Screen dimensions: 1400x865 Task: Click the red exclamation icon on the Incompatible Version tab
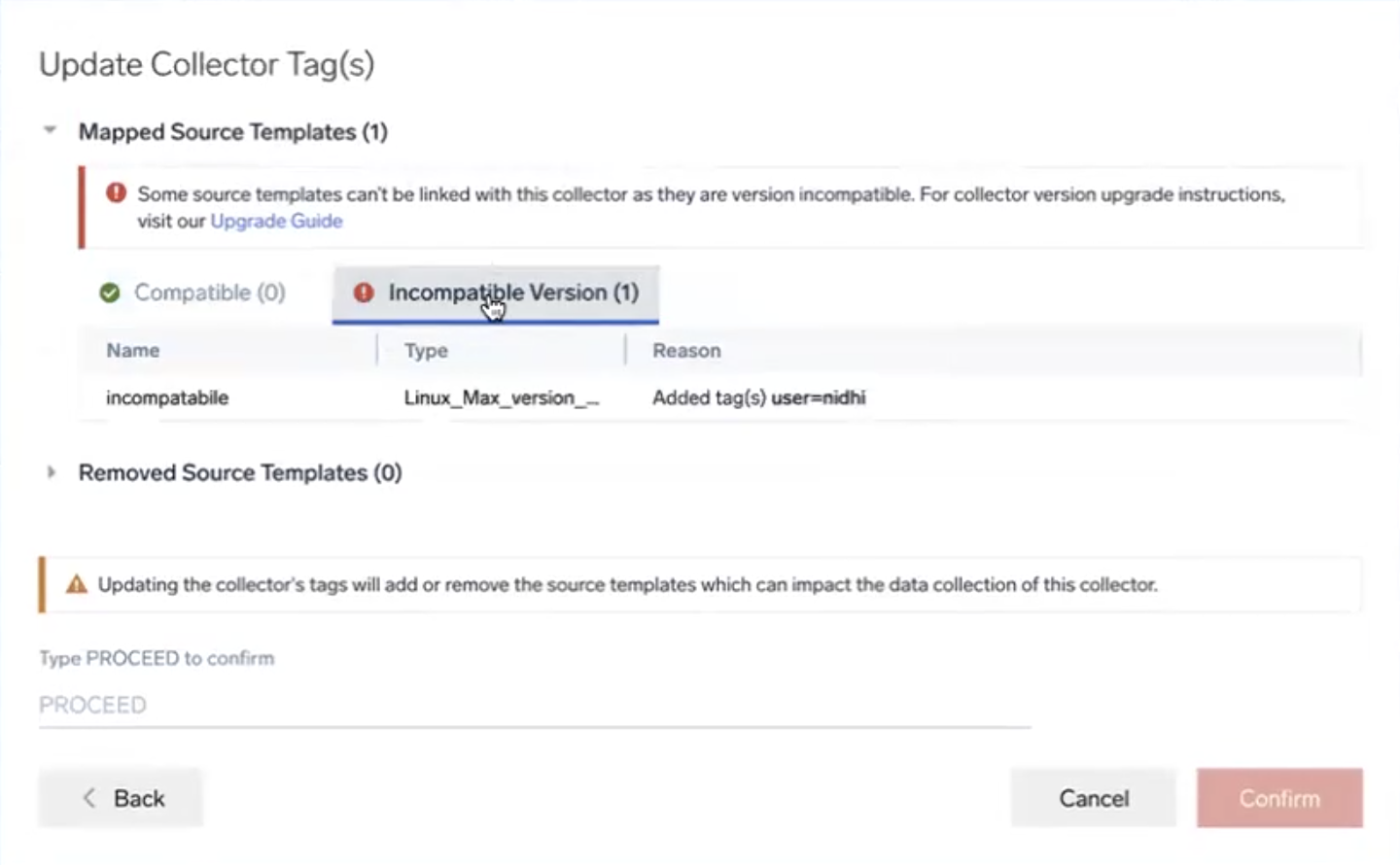pyautogui.click(x=364, y=293)
